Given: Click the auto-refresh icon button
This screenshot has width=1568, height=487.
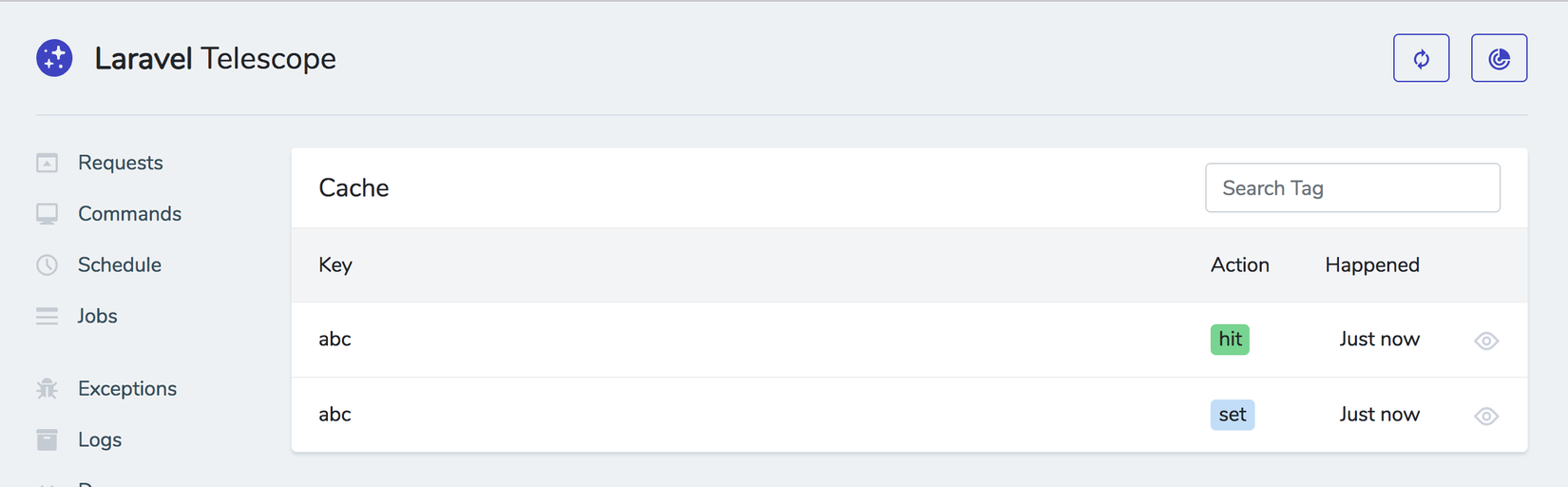Looking at the screenshot, I should coord(1421,59).
